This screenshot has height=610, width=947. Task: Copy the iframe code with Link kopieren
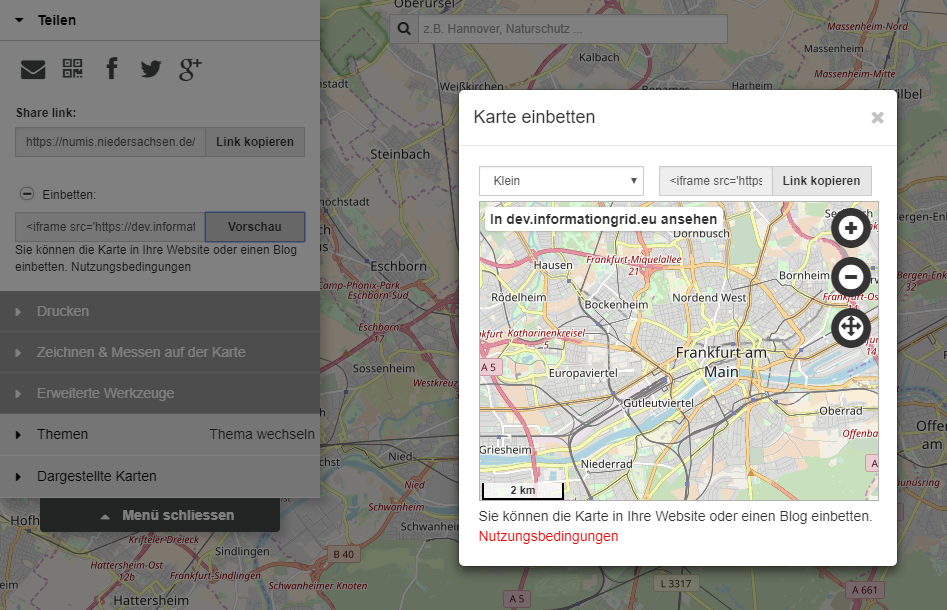tap(821, 180)
